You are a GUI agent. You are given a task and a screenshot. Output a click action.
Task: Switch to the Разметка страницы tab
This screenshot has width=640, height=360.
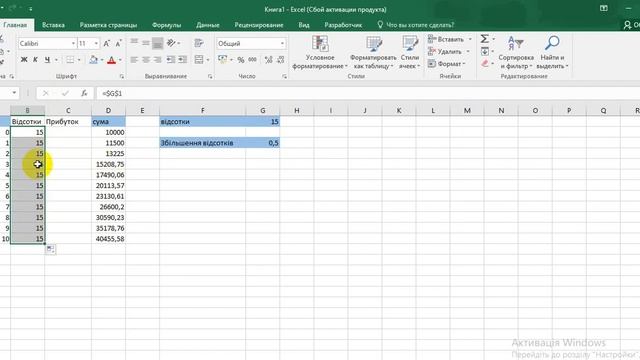108,25
